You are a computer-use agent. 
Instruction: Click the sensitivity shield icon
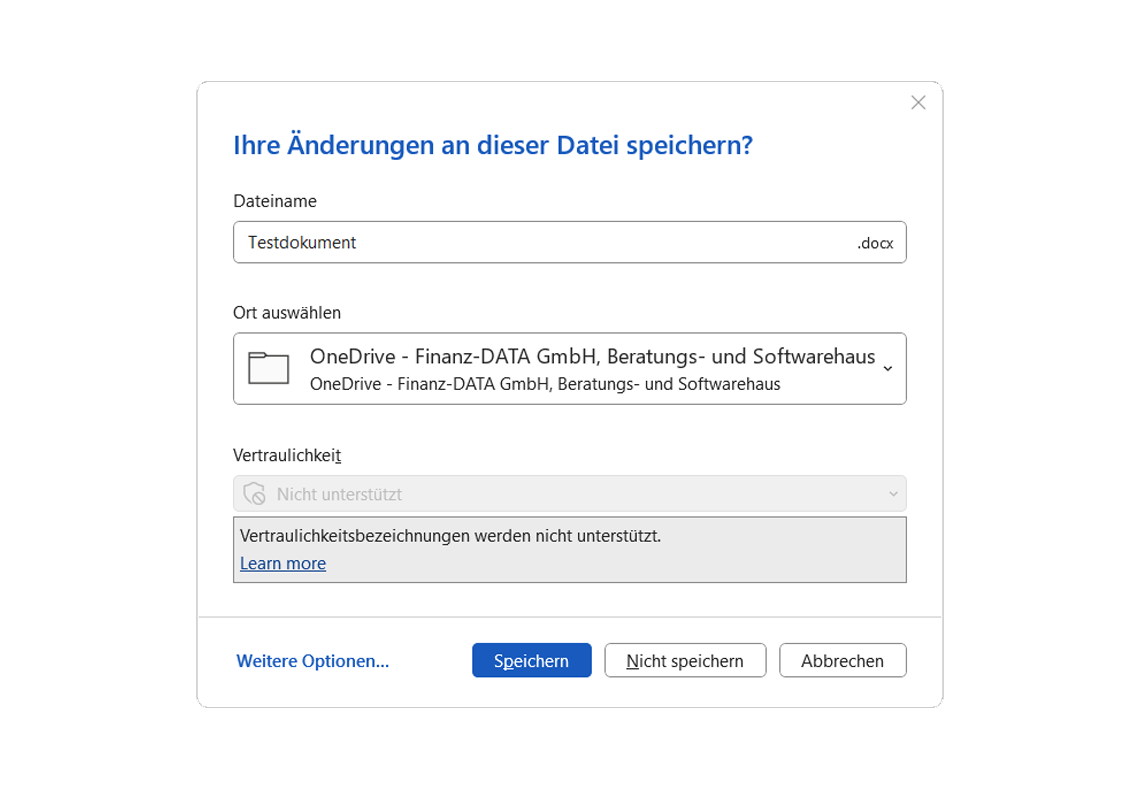253,493
